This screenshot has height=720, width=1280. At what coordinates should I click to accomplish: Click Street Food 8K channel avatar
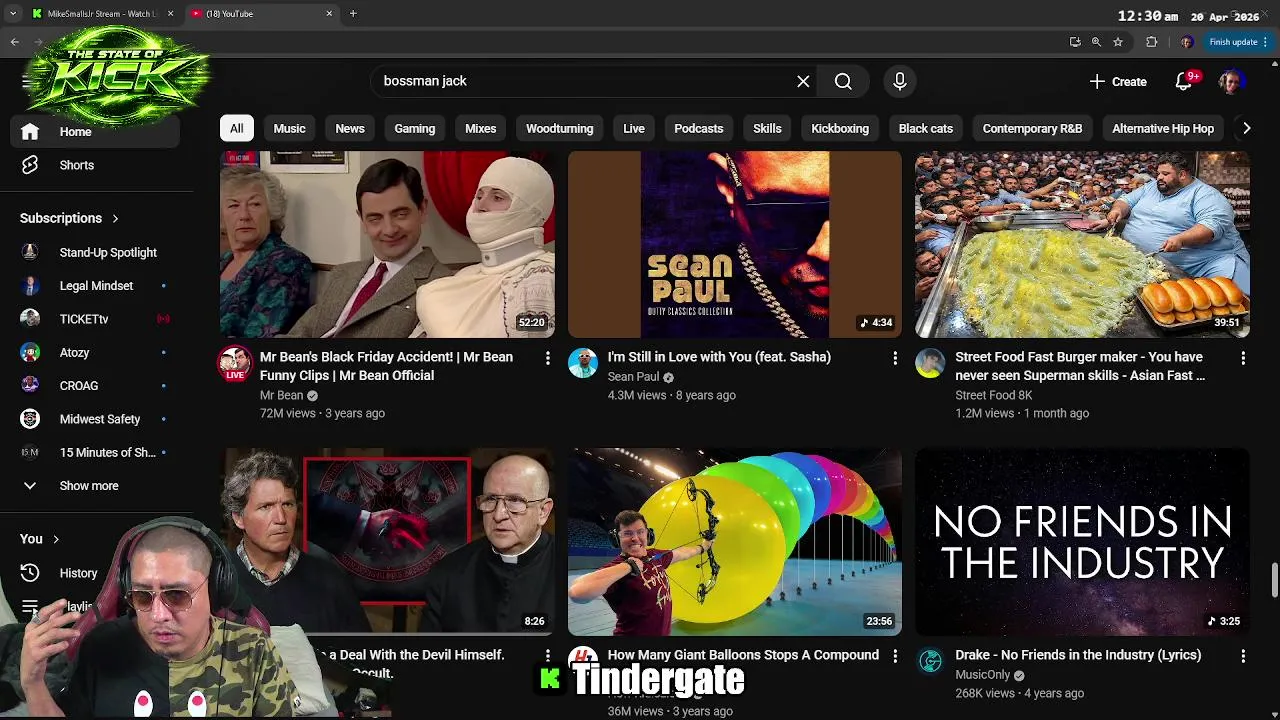(930, 363)
